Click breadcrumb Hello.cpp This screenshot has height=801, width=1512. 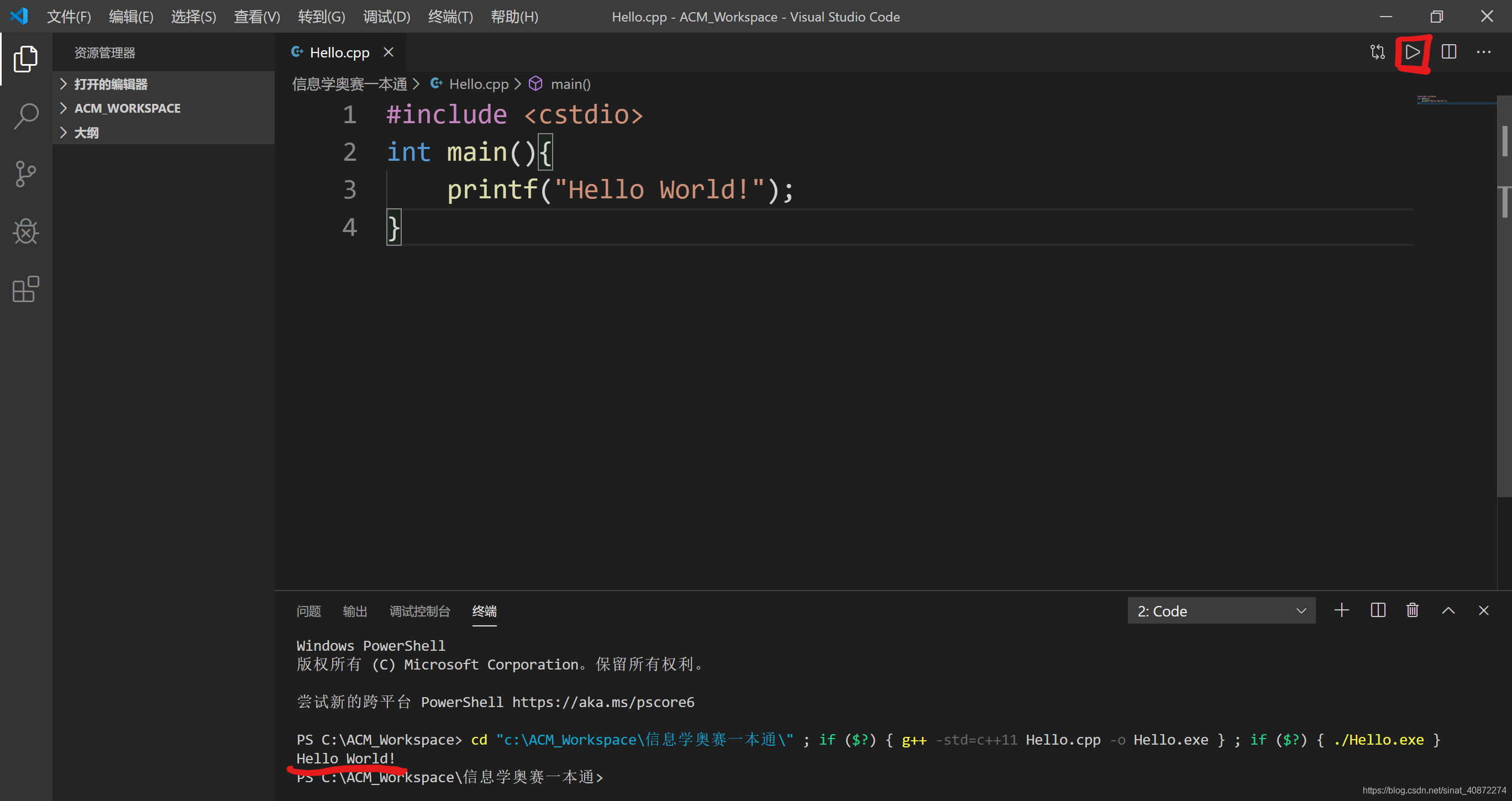tap(479, 84)
